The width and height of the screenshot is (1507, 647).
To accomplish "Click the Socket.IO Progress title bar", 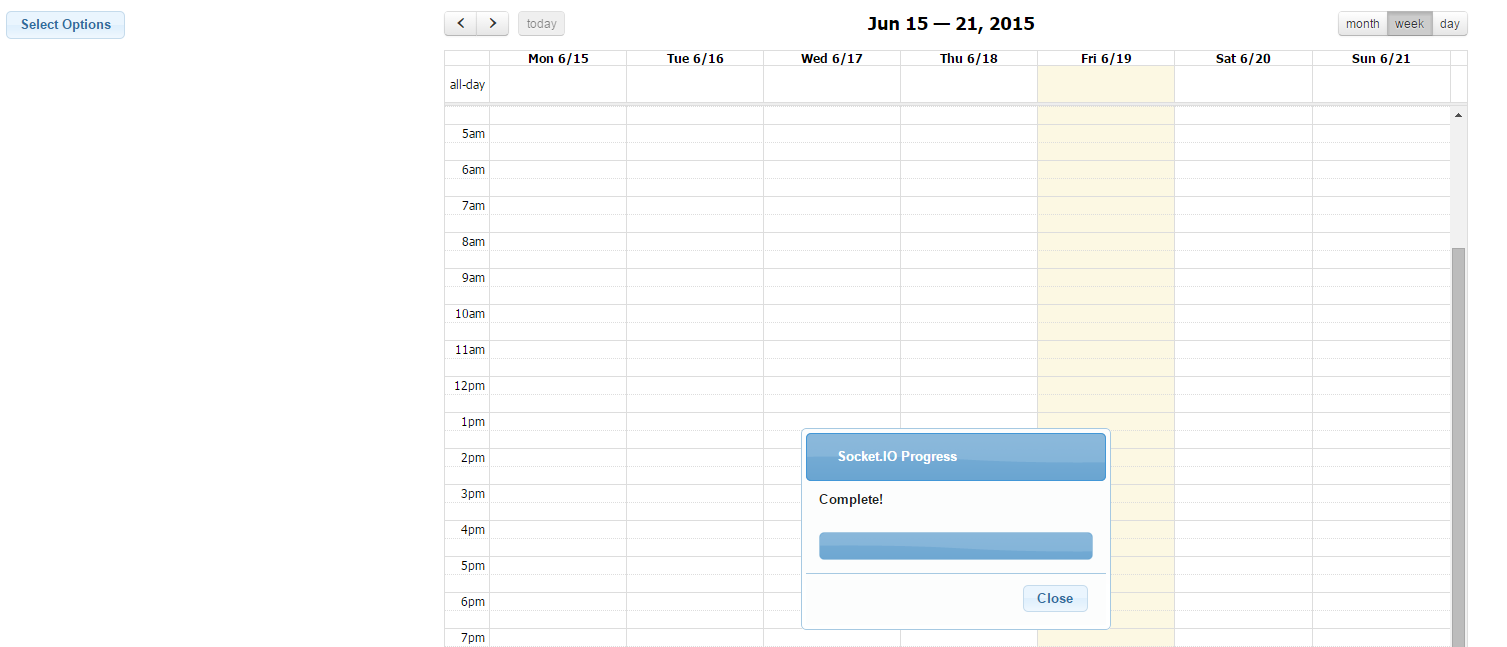I will [x=955, y=457].
